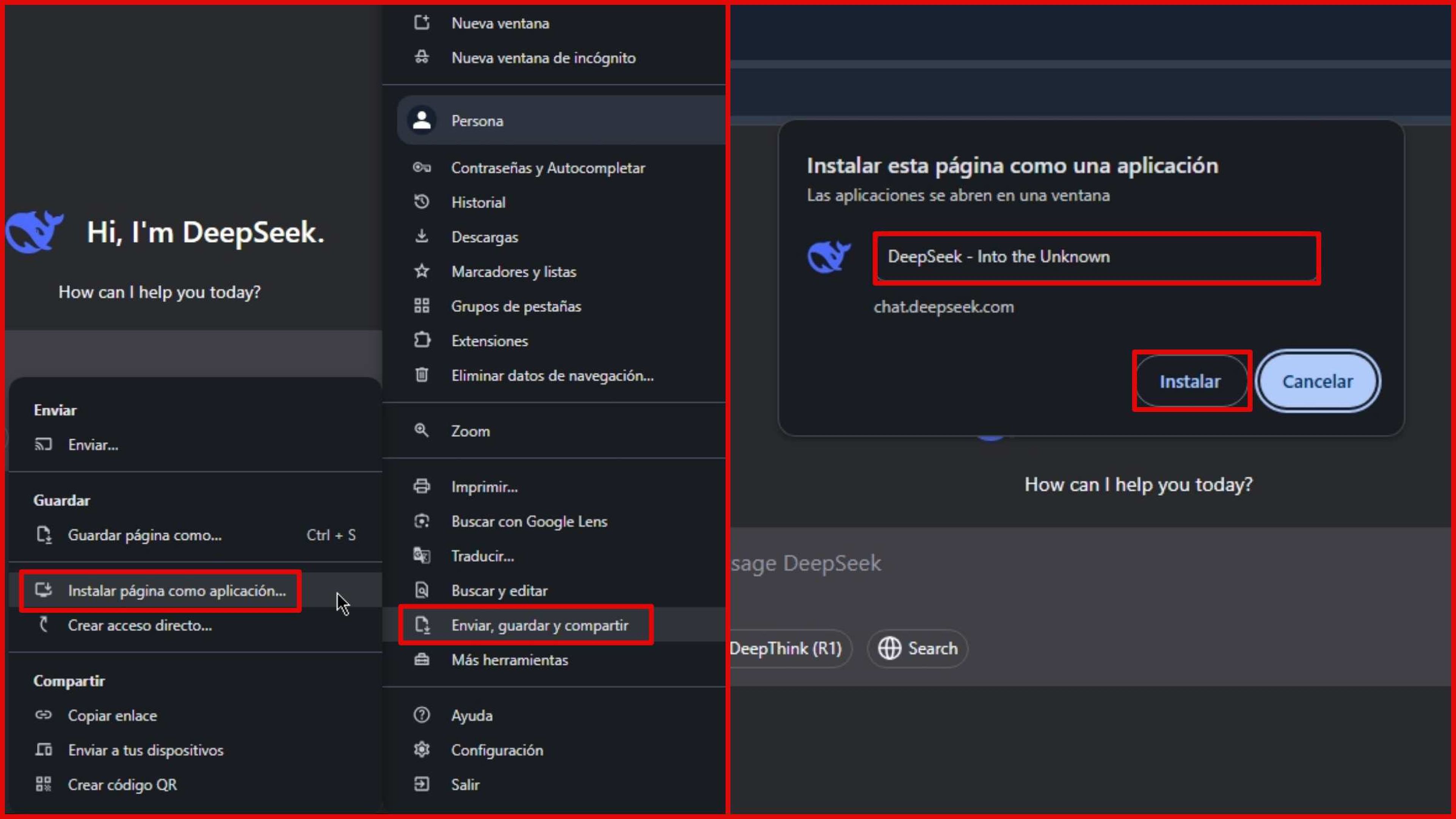Select Guardar página como...
1456x819 pixels.
pos(195,535)
